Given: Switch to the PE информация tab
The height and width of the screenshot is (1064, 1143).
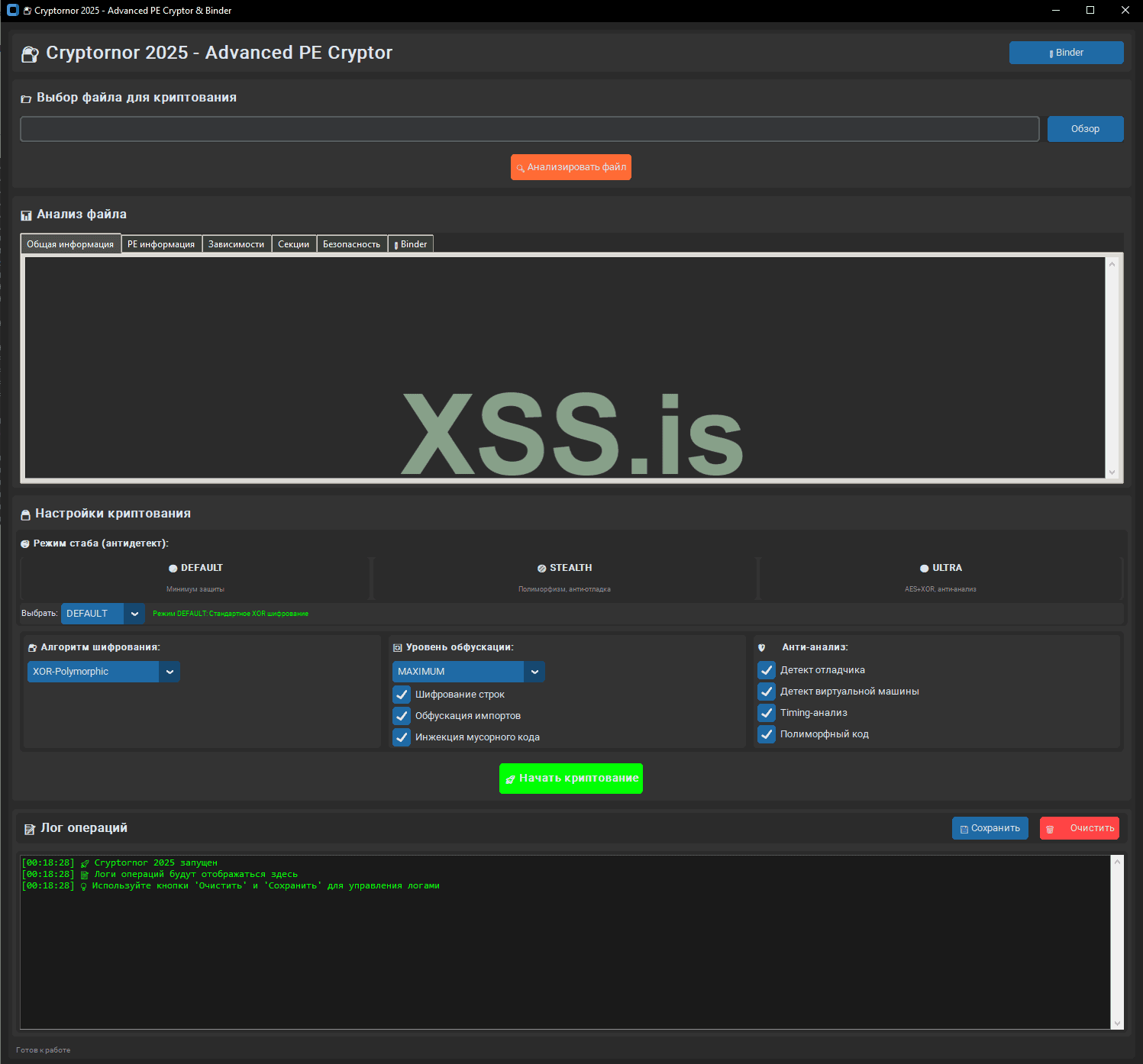Looking at the screenshot, I should pos(161,244).
